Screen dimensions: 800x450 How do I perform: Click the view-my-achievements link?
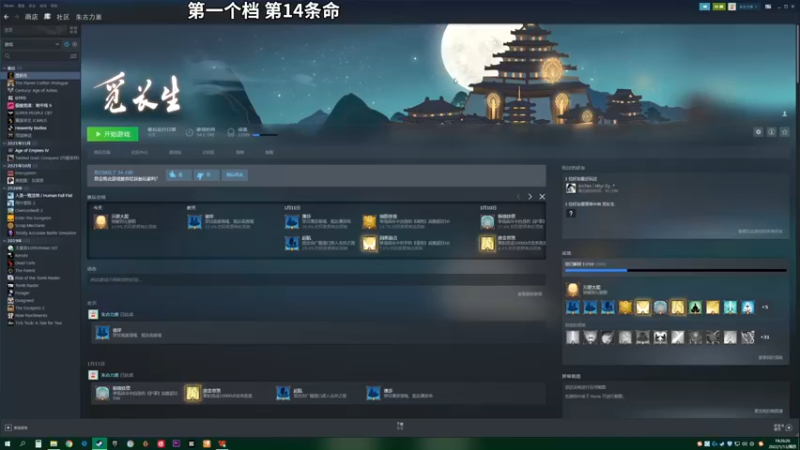point(770,358)
